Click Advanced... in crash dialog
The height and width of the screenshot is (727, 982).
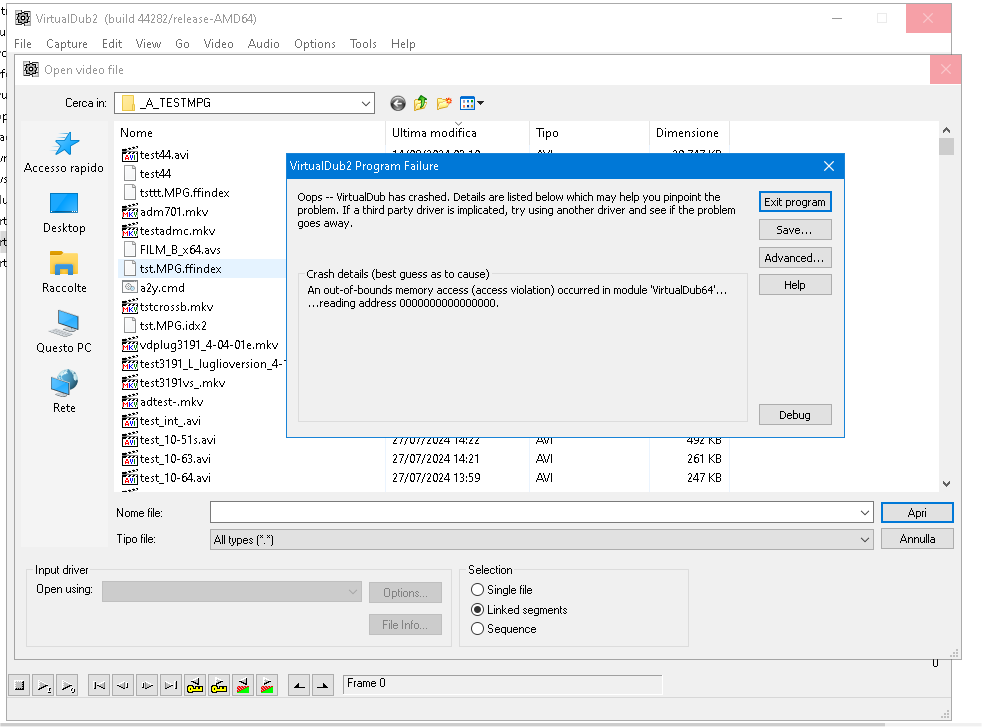point(795,257)
